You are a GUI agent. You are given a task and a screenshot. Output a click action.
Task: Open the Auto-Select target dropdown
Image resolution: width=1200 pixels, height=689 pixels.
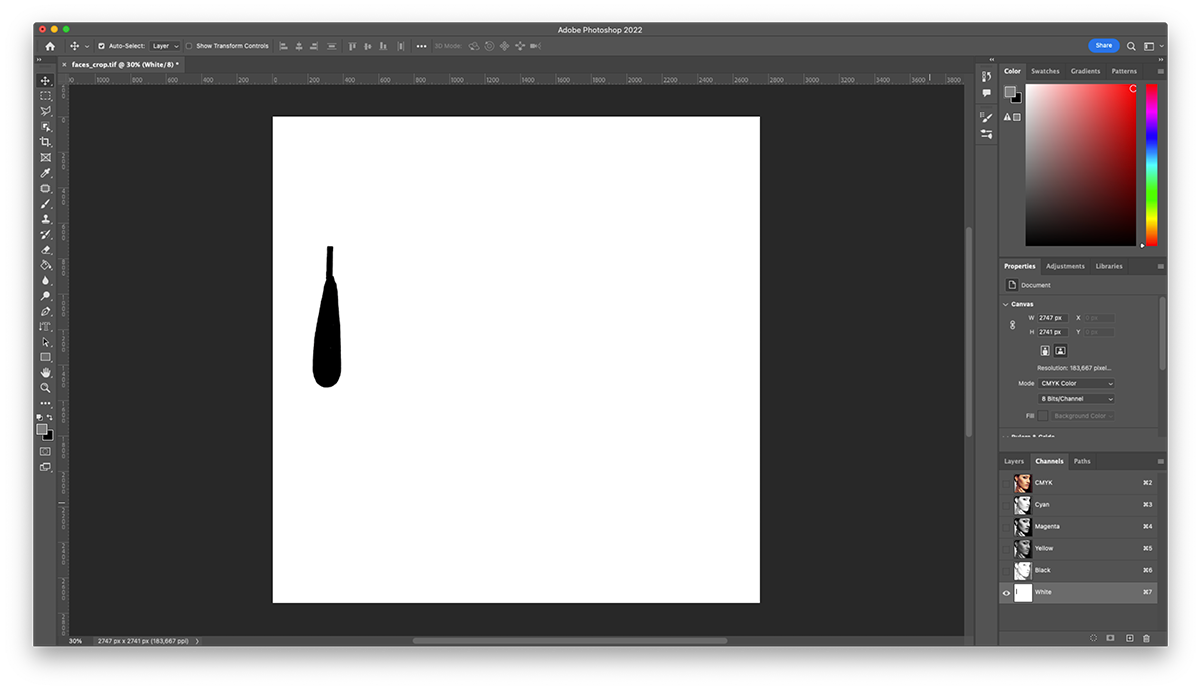[x=163, y=45]
